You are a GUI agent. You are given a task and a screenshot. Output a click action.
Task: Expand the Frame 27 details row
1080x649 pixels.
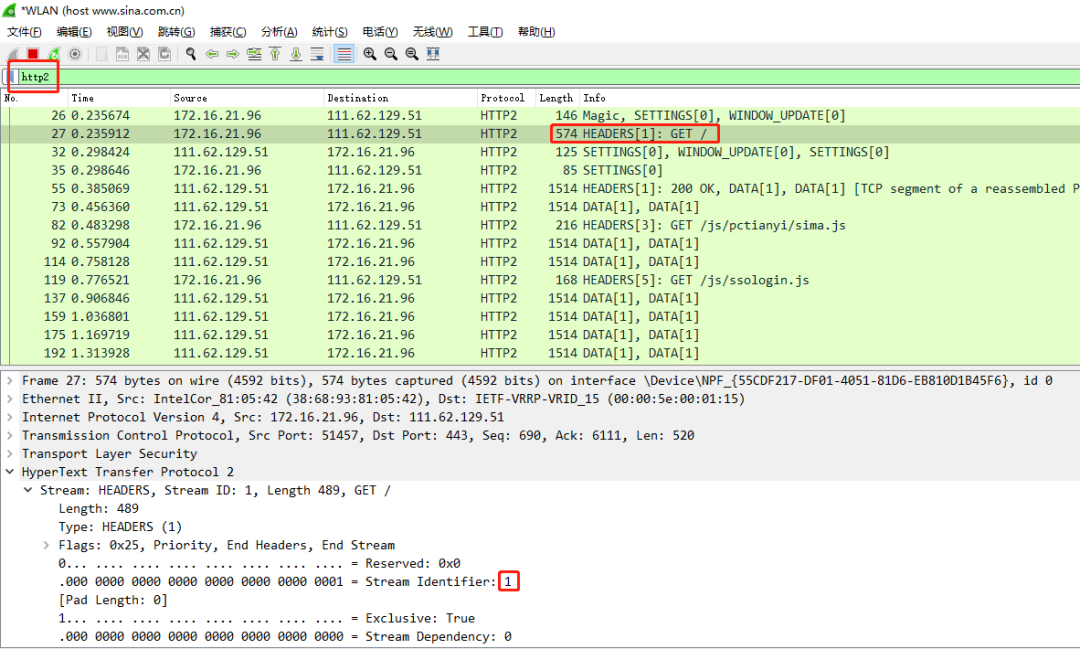point(11,381)
